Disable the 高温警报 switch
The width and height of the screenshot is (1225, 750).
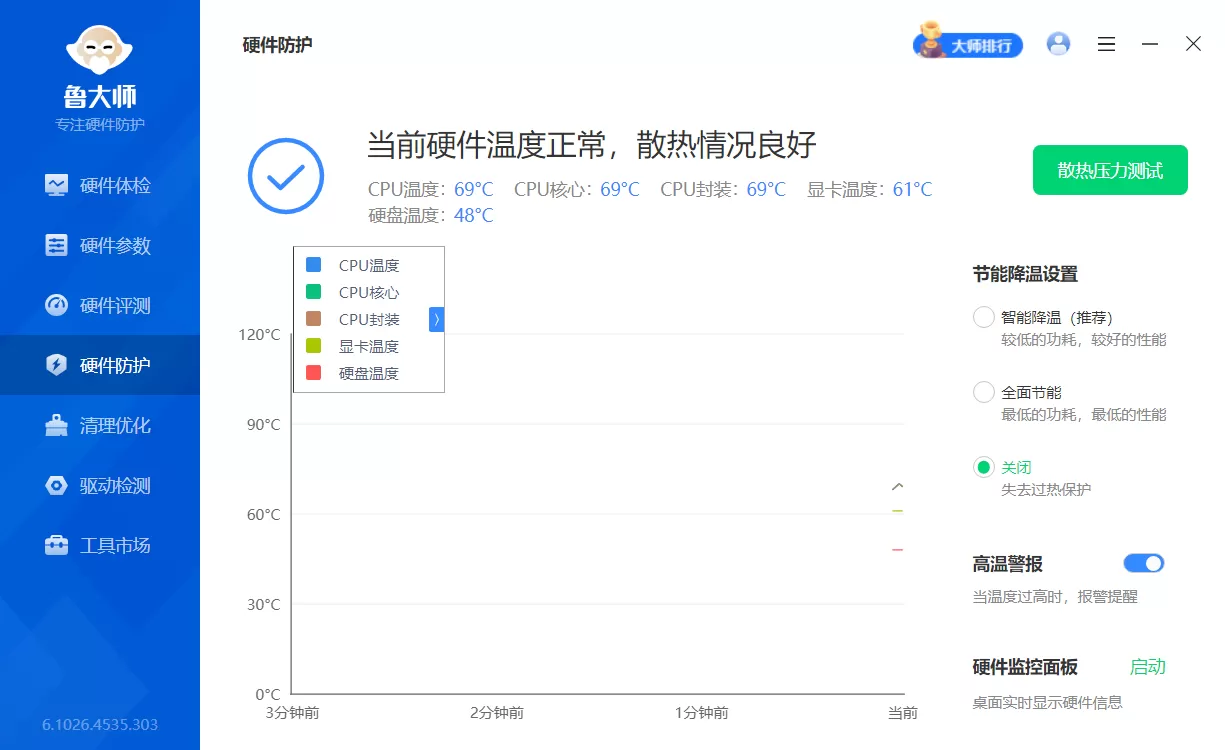[1143, 563]
